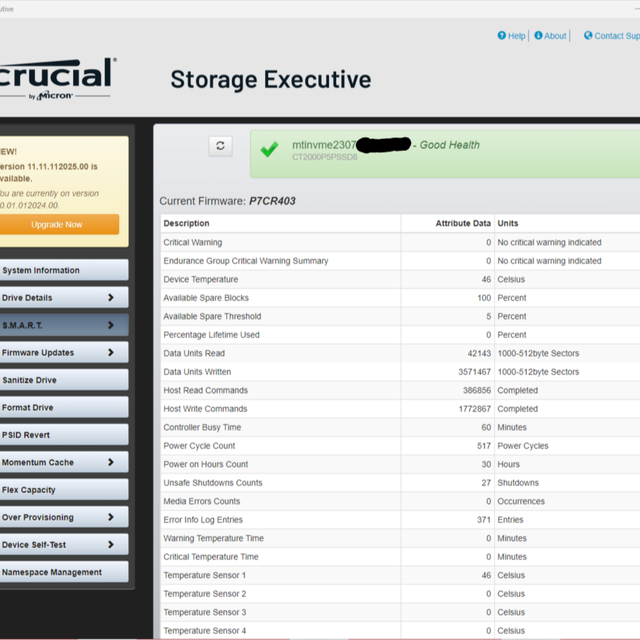Click the Error Info Log Entries value 371
This screenshot has width=640, height=640.
coord(484,520)
